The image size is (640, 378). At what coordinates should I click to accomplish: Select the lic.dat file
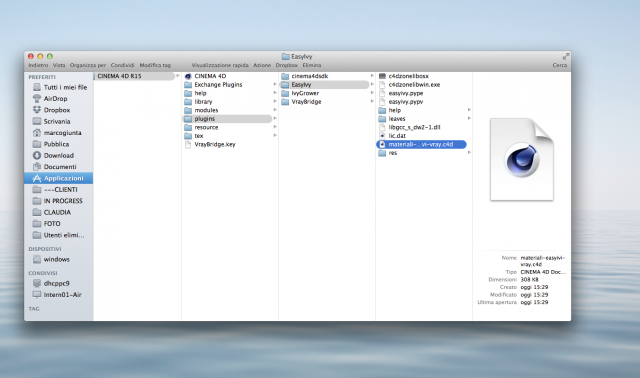click(392, 136)
